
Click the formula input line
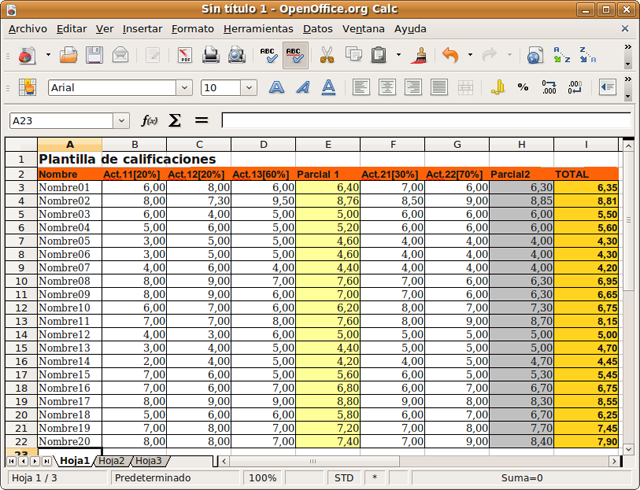click(420, 120)
